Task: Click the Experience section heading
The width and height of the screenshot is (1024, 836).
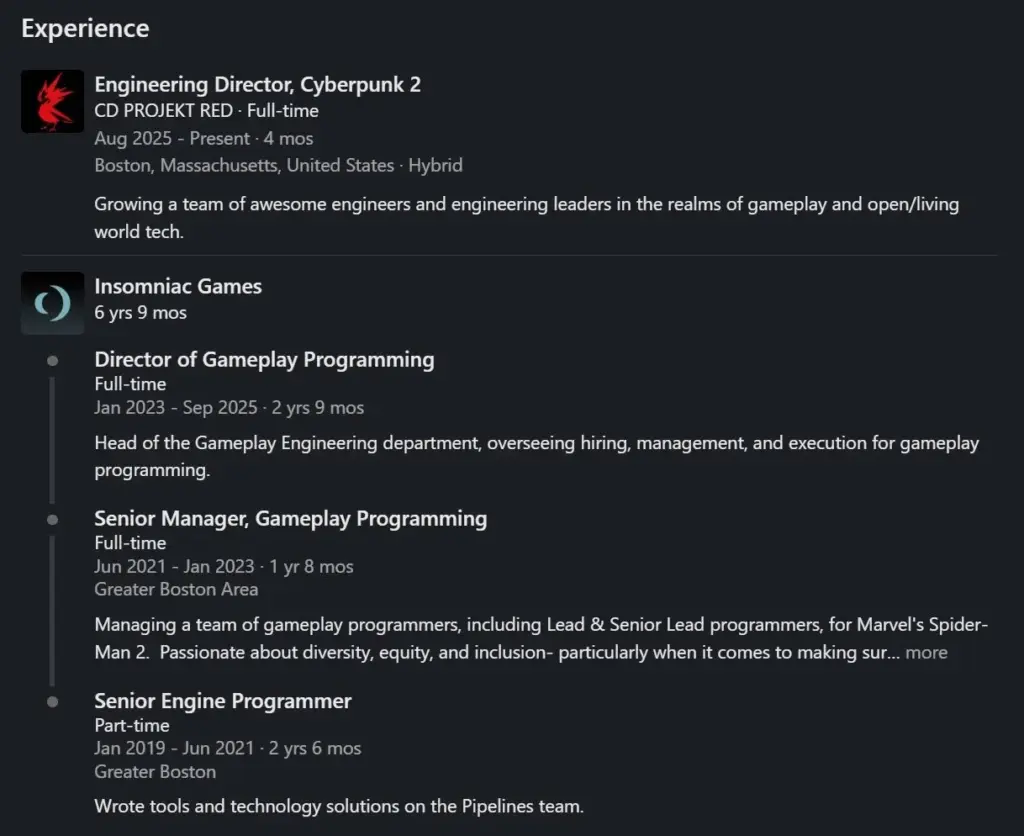Action: point(85,28)
